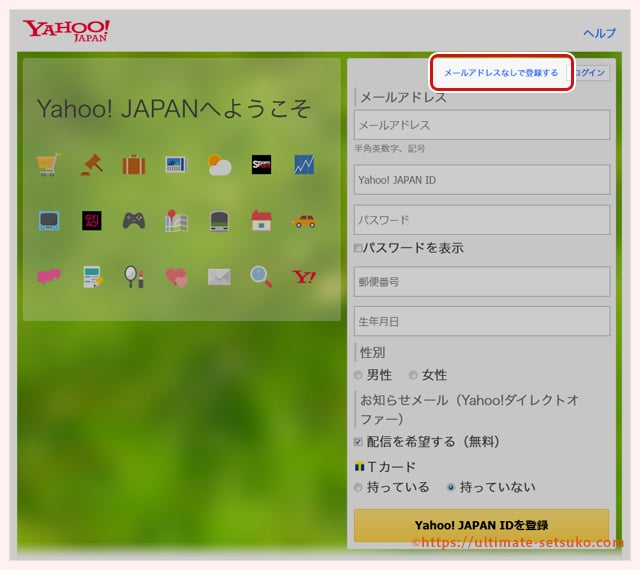
Task: Tick the パスワードを表示 checkbox
Action: 358,248
